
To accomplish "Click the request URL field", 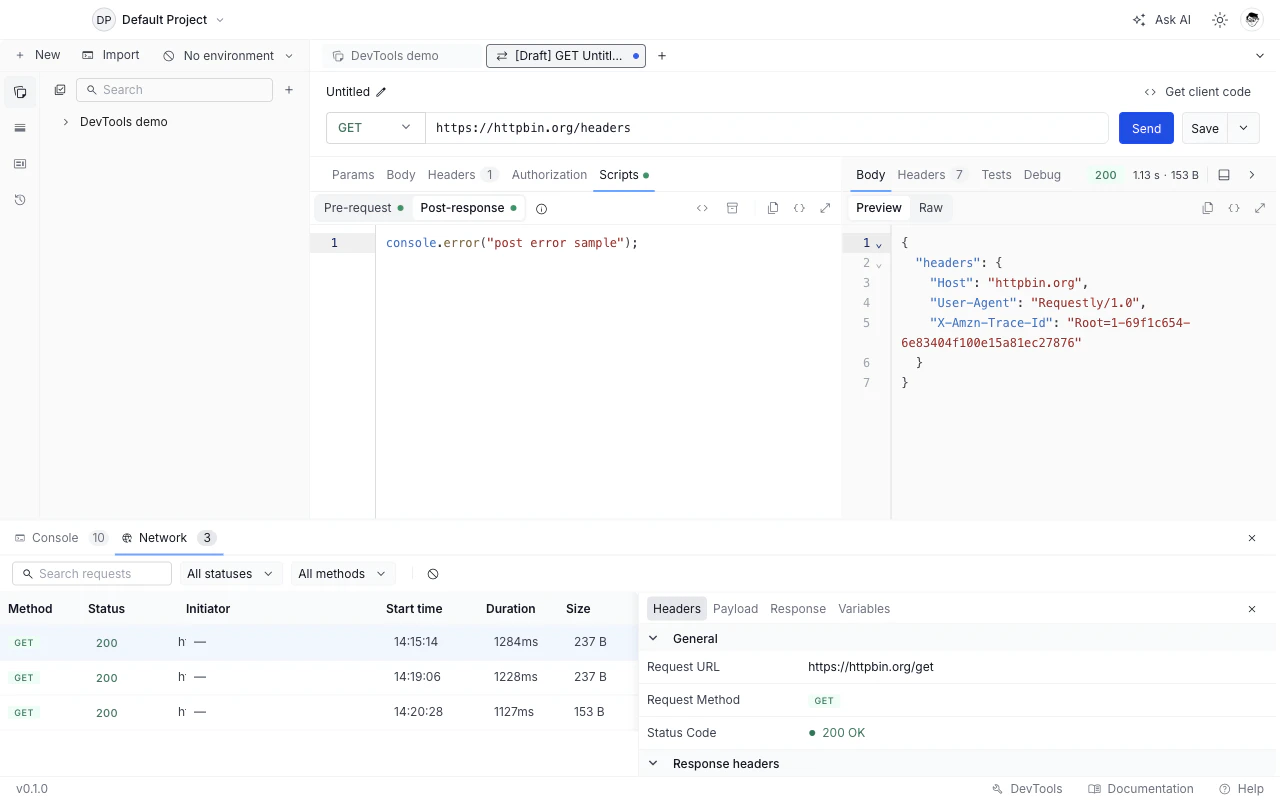I will point(767,128).
